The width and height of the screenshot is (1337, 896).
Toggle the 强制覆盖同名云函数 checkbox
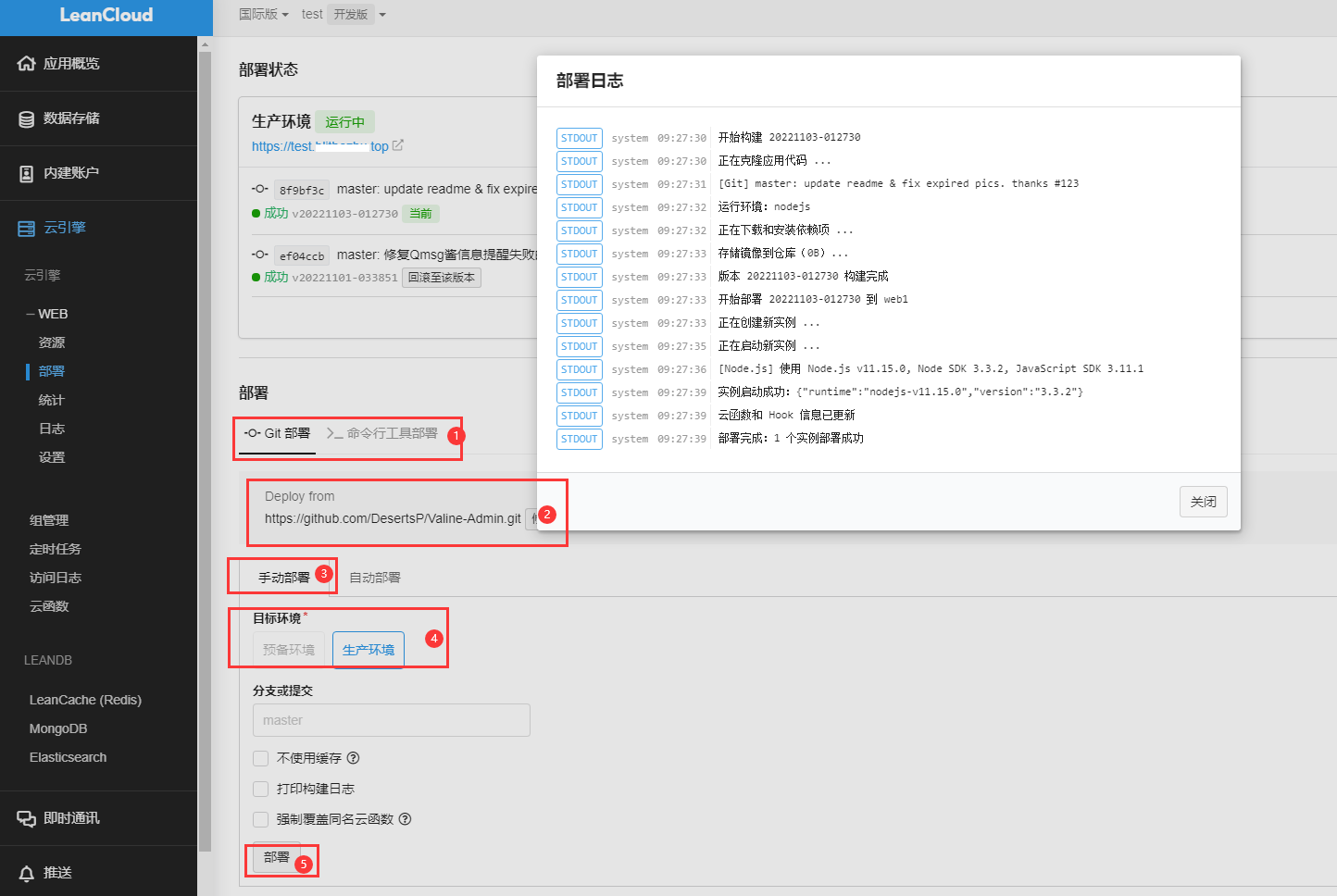(x=261, y=819)
